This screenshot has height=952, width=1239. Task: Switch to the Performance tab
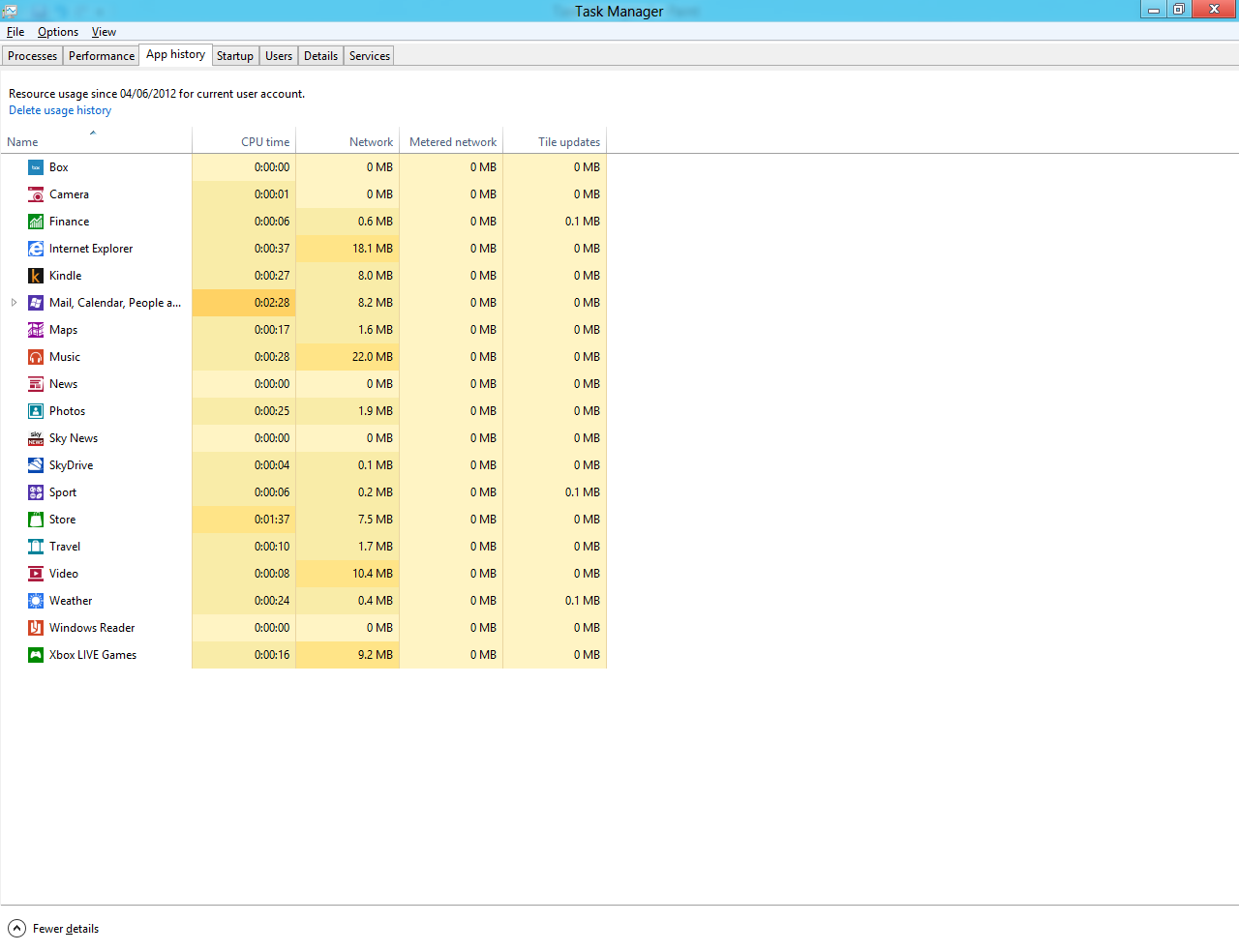point(102,56)
